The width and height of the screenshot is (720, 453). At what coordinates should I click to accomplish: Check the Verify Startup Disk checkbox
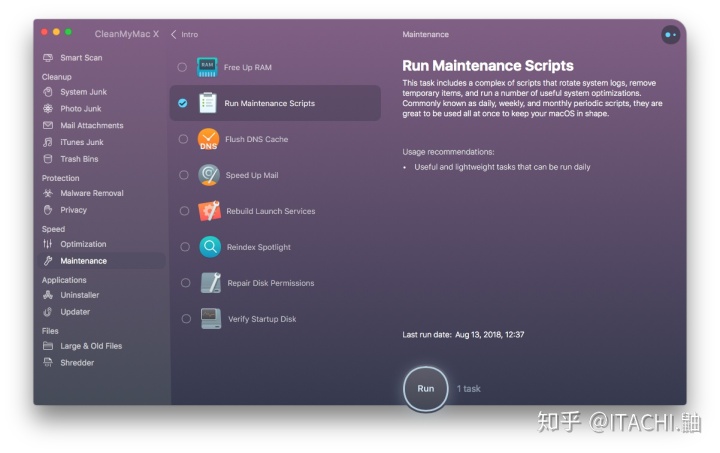click(x=186, y=319)
